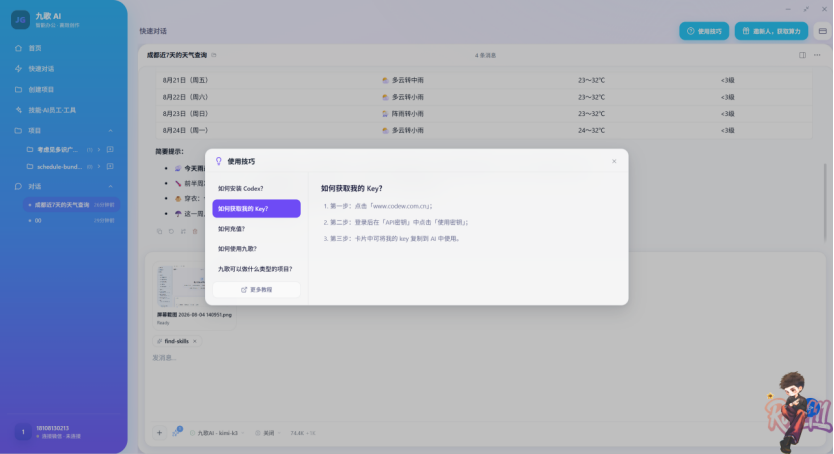The height and width of the screenshot is (454, 834).
Task: Click the plus attach button
Action: pyautogui.click(x=159, y=433)
